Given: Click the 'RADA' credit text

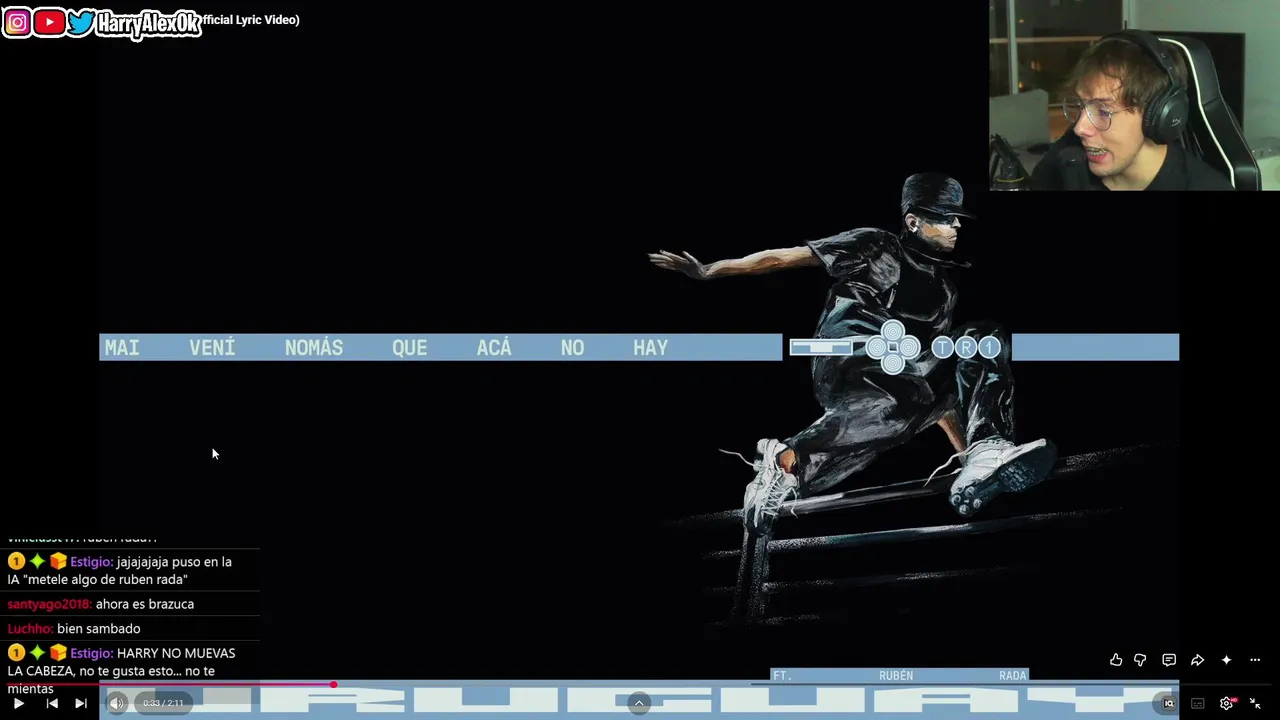Looking at the screenshot, I should pyautogui.click(x=1012, y=676).
